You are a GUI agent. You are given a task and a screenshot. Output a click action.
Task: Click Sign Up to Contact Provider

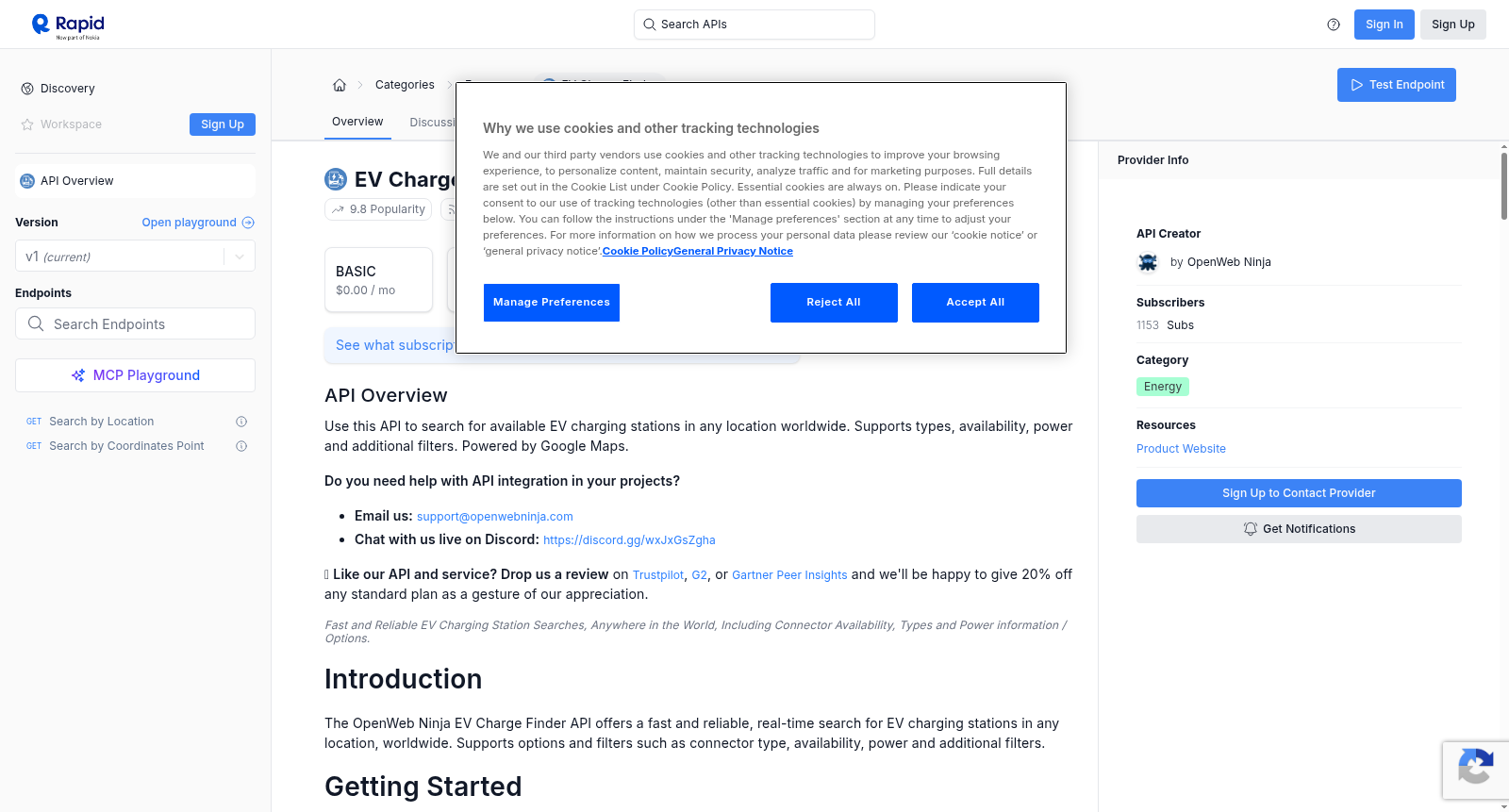pos(1299,493)
